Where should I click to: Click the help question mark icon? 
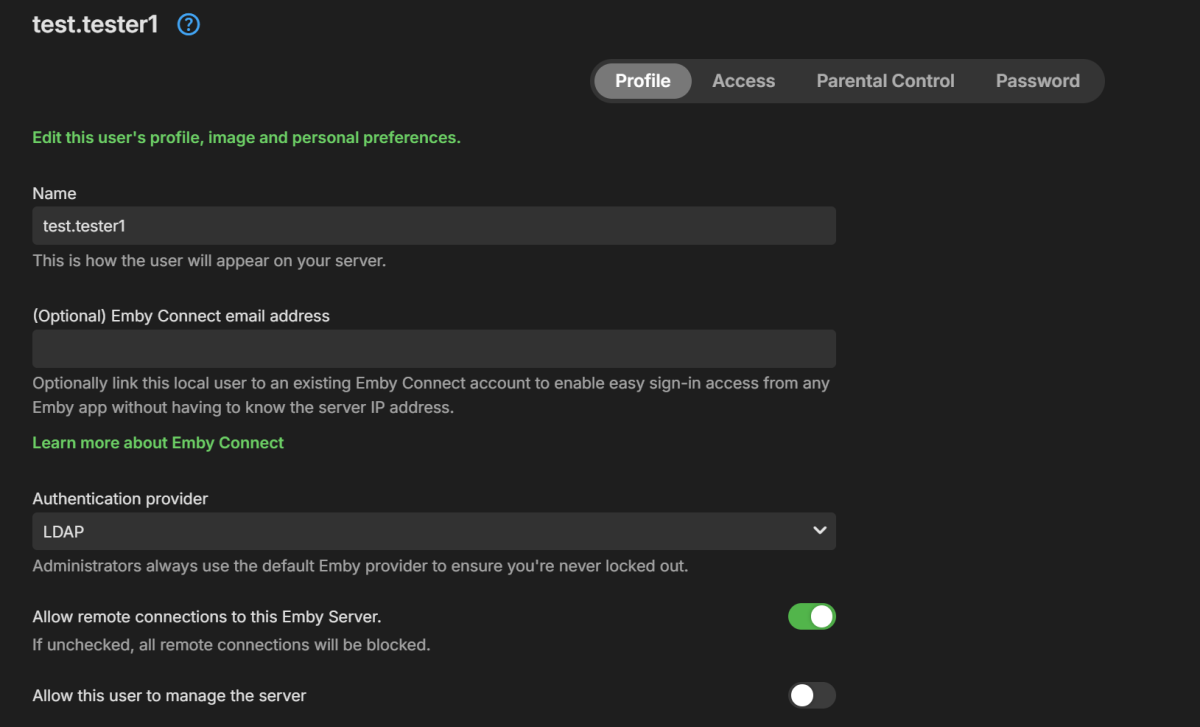(x=188, y=25)
